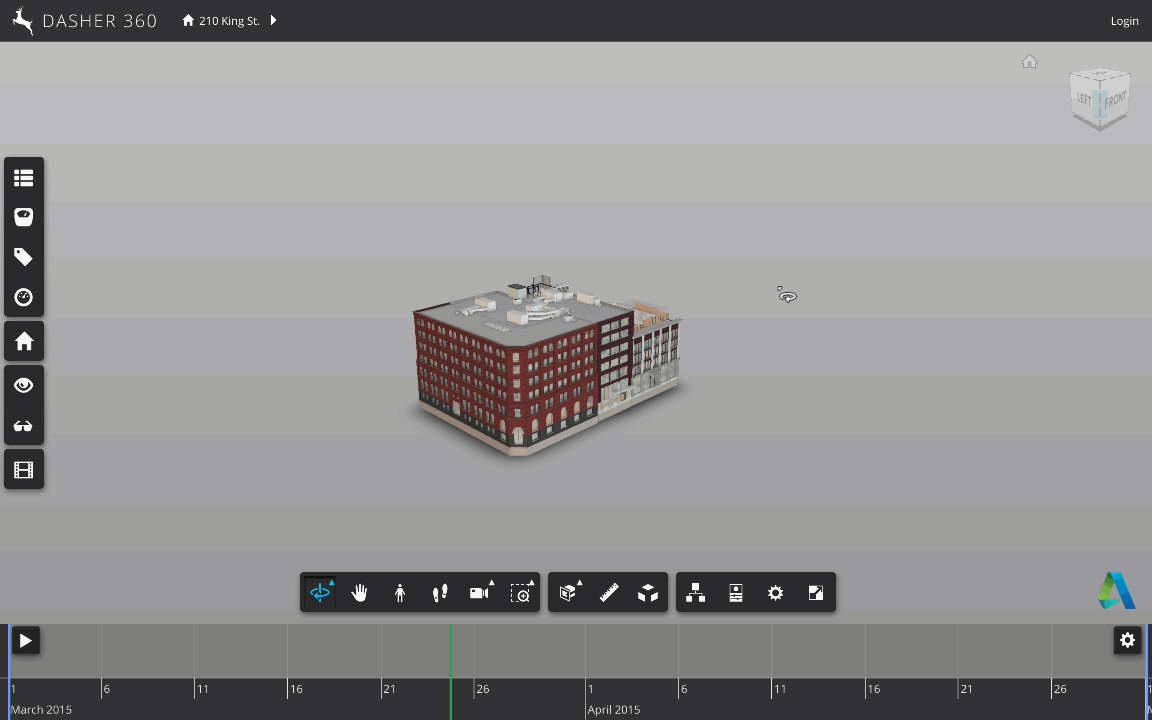Click the 210 King St. breadcrumb
The height and width of the screenshot is (720, 1152).
pyautogui.click(x=228, y=21)
